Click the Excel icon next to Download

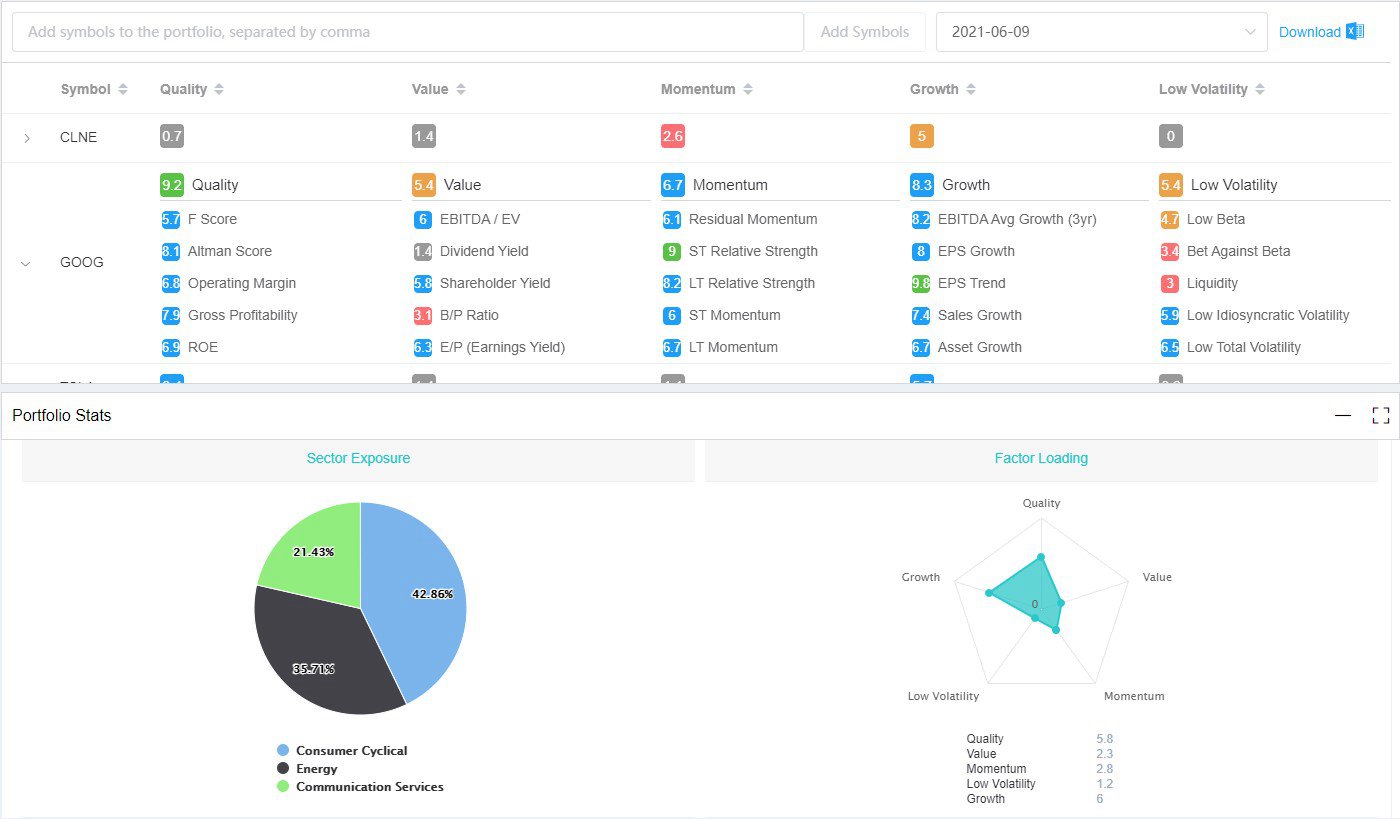1355,32
